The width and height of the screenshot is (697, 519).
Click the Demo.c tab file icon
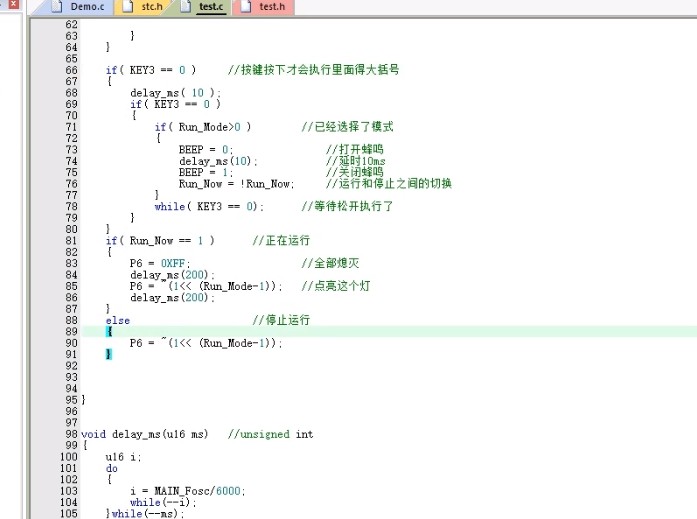(56, 6)
